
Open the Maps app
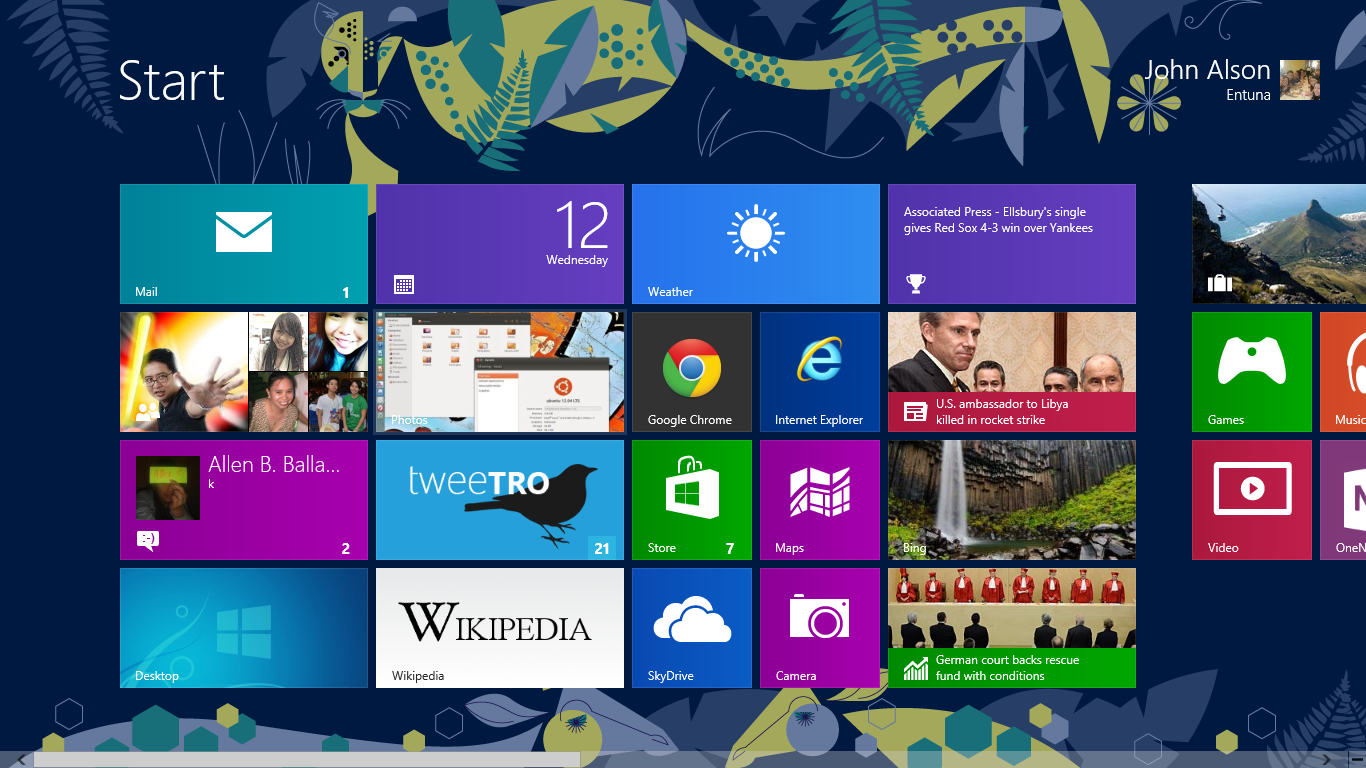point(819,499)
